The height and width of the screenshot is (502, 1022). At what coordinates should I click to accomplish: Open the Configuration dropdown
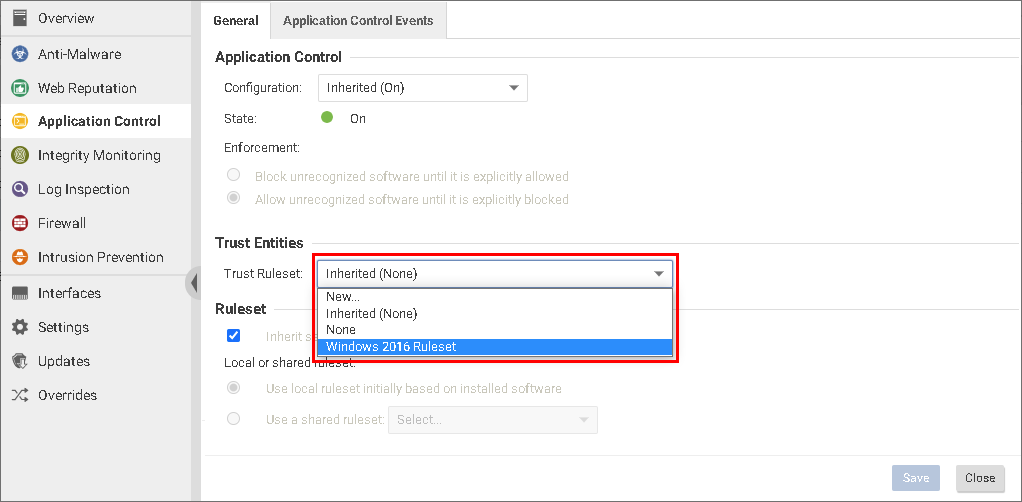(x=422, y=88)
